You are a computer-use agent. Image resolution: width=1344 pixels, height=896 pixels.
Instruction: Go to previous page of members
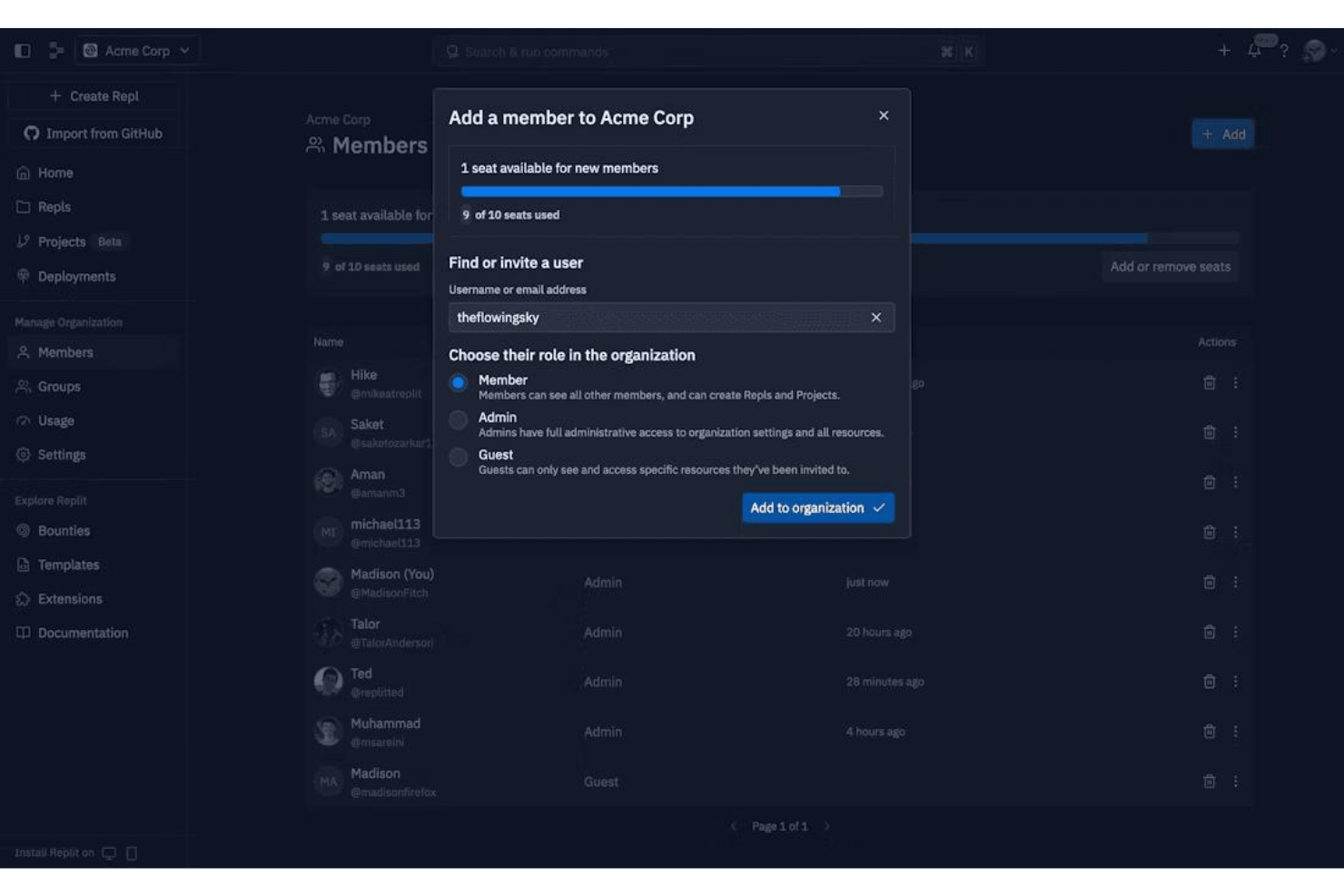(734, 826)
